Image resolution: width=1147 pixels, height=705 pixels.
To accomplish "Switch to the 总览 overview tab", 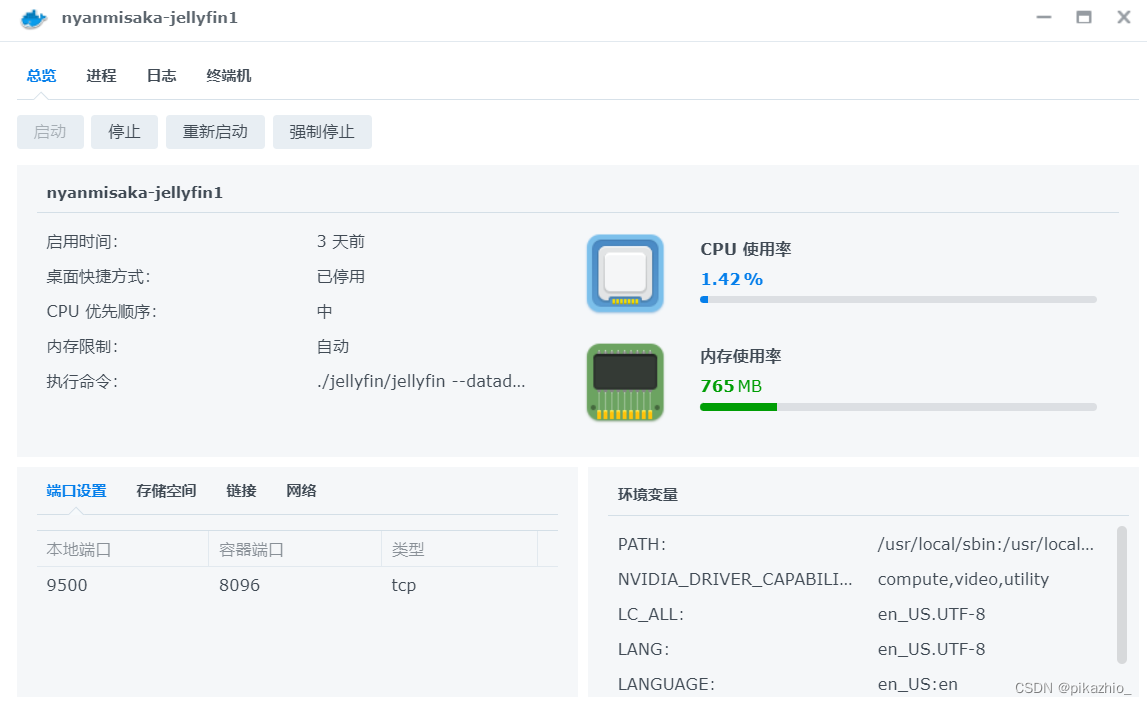I will pos(41,75).
